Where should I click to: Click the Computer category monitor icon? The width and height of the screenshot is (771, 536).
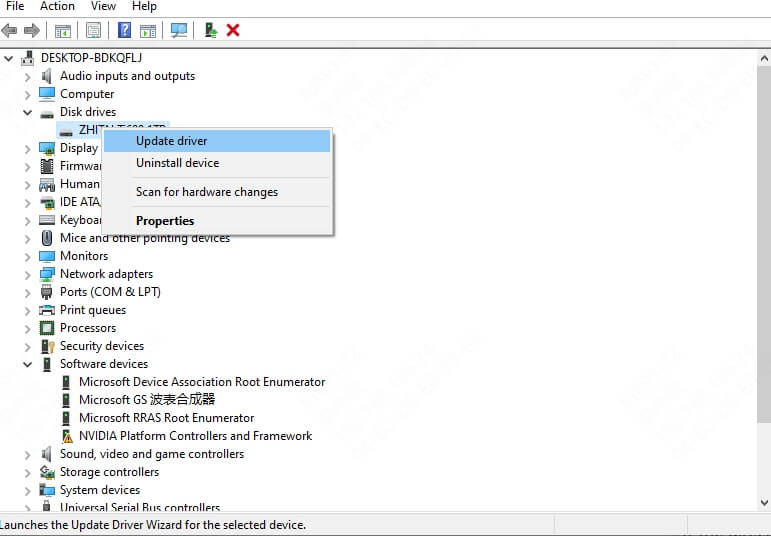[x=47, y=94]
